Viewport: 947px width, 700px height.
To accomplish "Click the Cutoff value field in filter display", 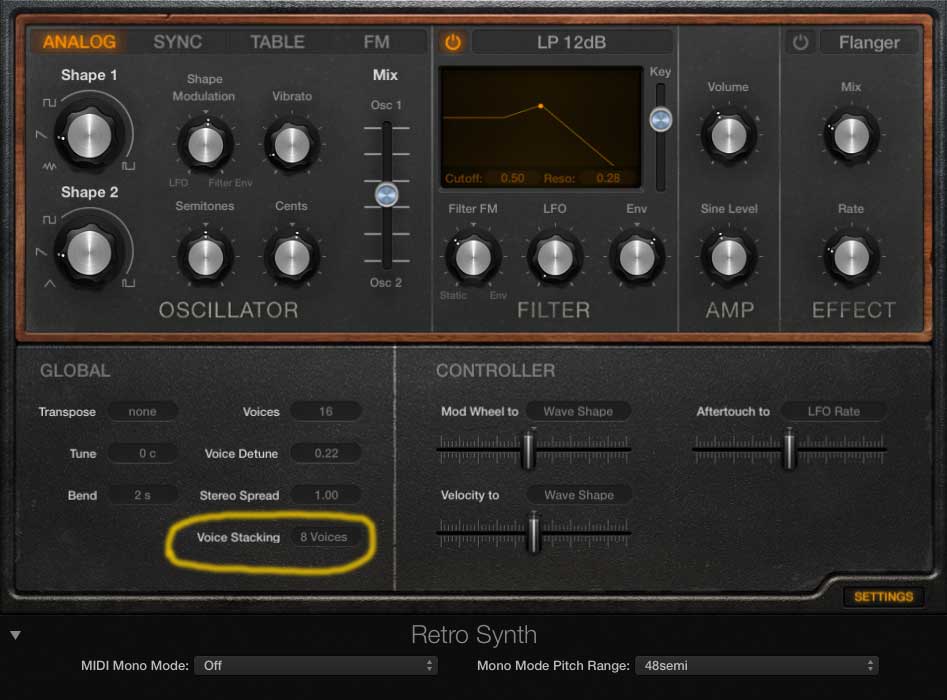I will [x=511, y=178].
